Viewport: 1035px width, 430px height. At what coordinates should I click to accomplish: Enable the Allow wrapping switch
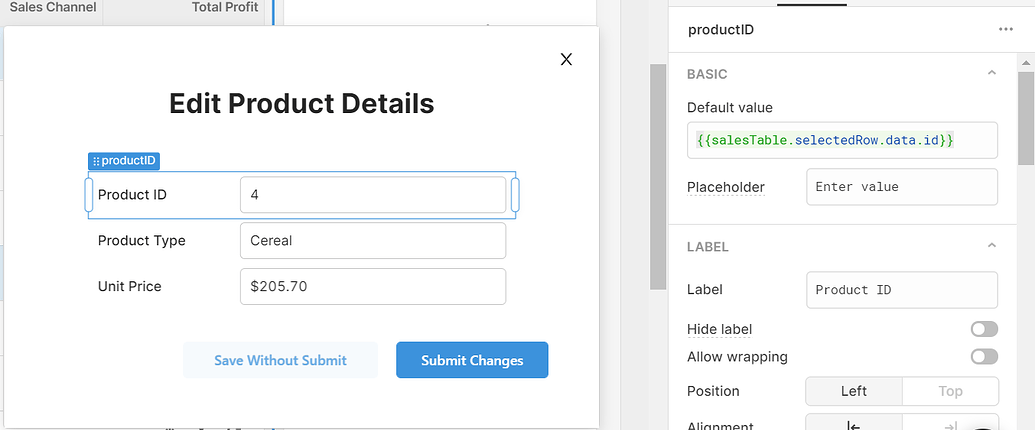pos(984,357)
